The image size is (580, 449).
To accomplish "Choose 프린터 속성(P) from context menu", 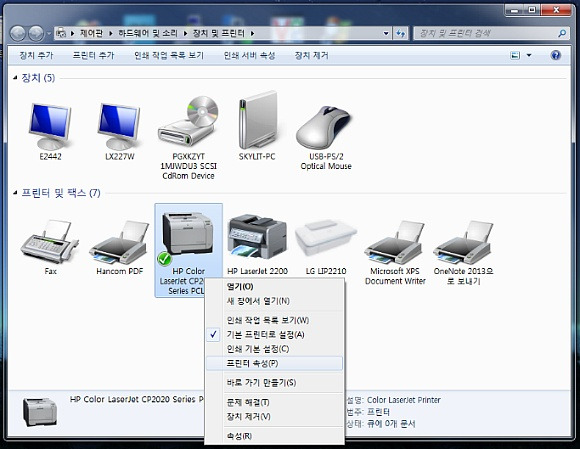I will tap(274, 363).
